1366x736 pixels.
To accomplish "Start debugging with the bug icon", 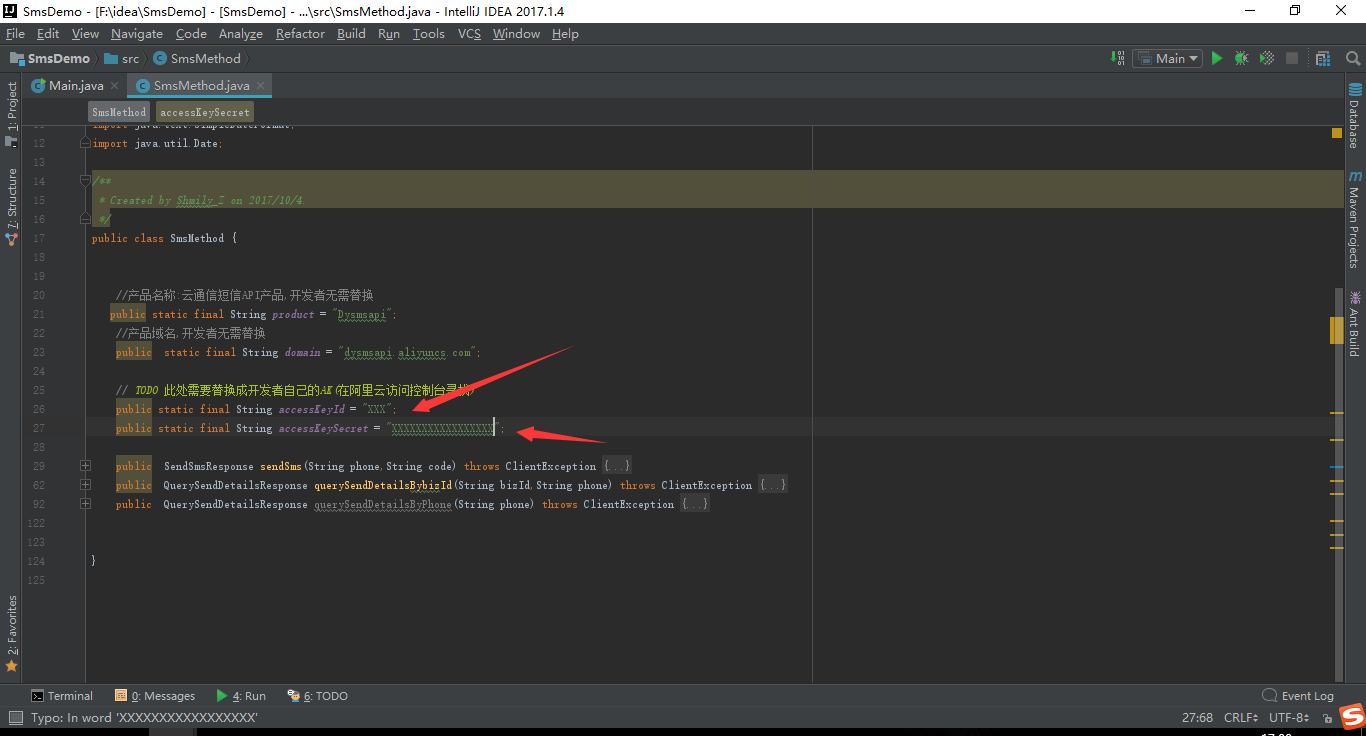I will (1241, 58).
